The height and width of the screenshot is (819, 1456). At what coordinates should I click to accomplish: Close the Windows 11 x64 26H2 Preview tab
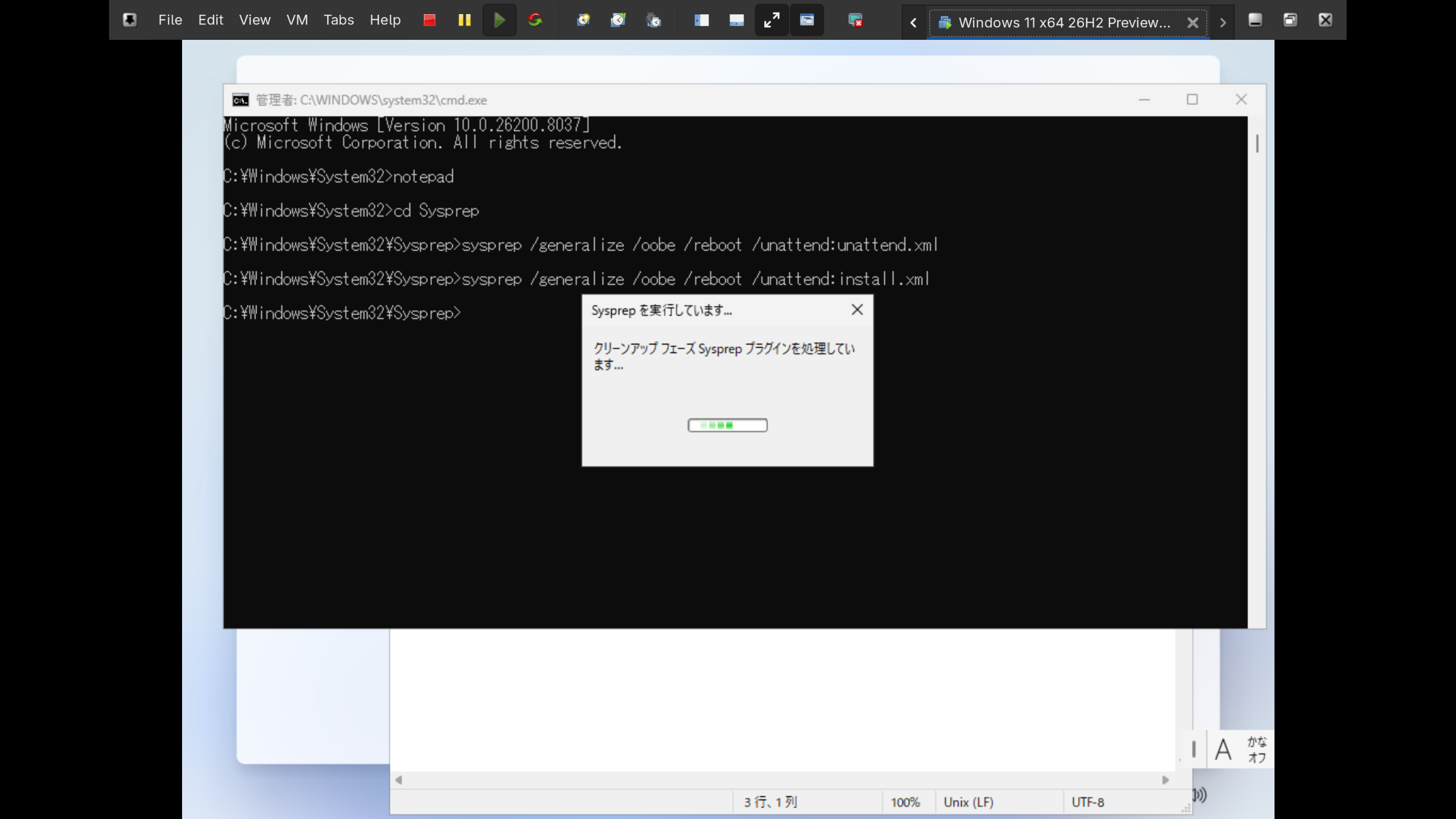pos(1193,22)
